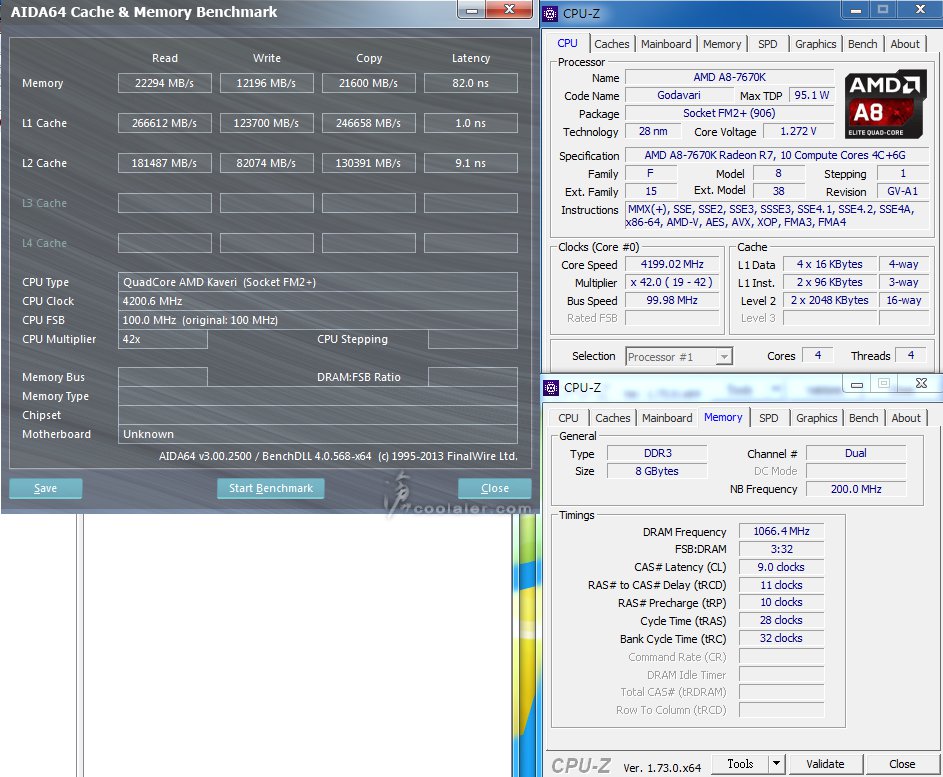Click the Core Speed value 4199.02 MHz
Screen dimensions: 943x777
pyautogui.click(x=672, y=264)
